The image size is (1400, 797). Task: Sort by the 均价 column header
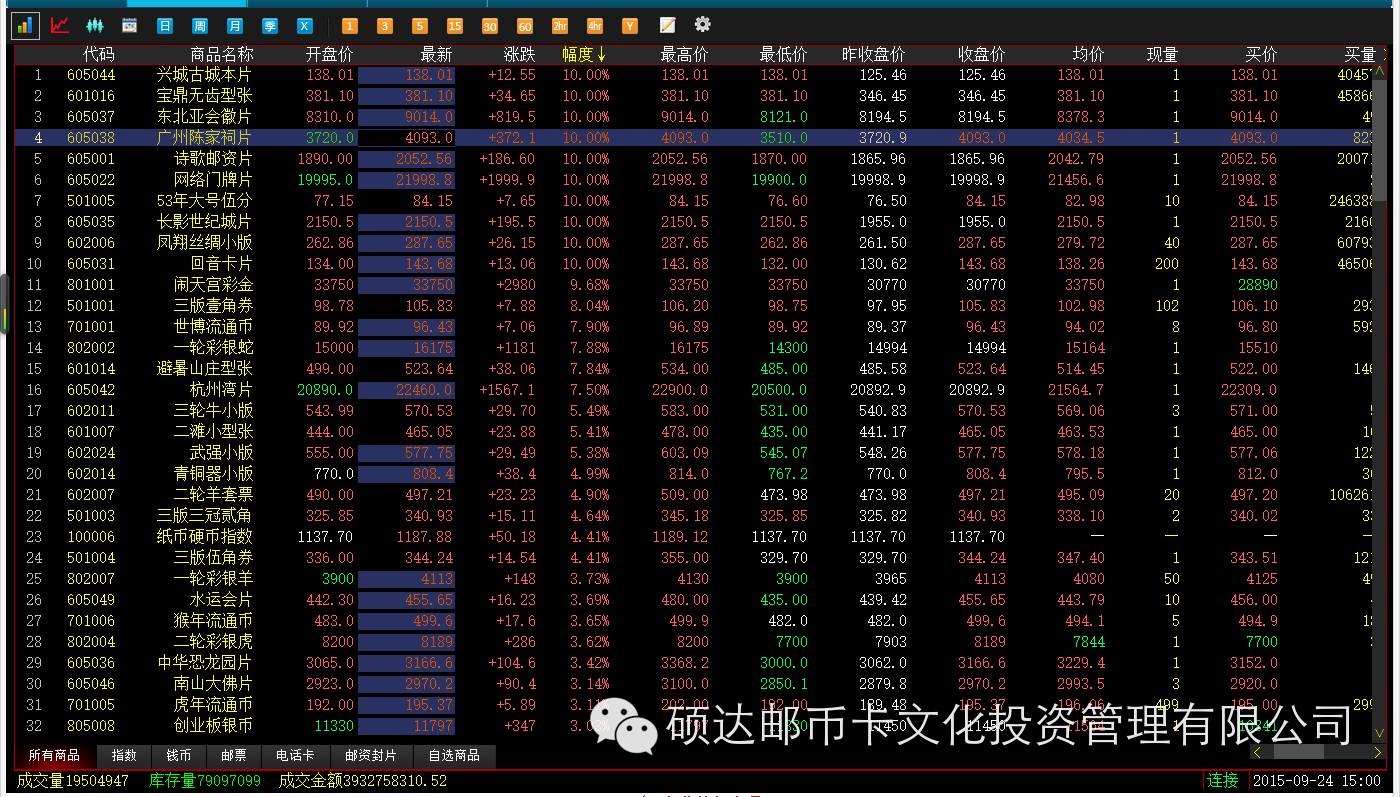pyautogui.click(x=1089, y=55)
